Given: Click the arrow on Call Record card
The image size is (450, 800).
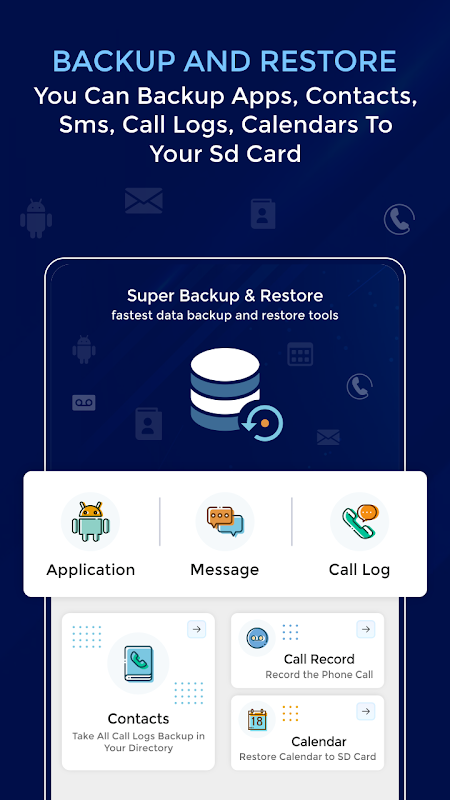Looking at the screenshot, I should tap(365, 629).
